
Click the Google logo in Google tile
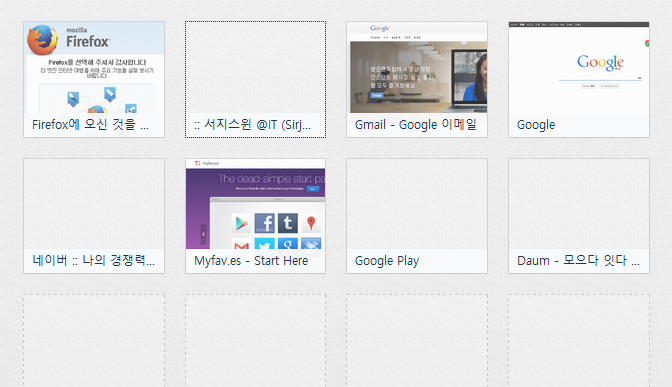[600, 63]
